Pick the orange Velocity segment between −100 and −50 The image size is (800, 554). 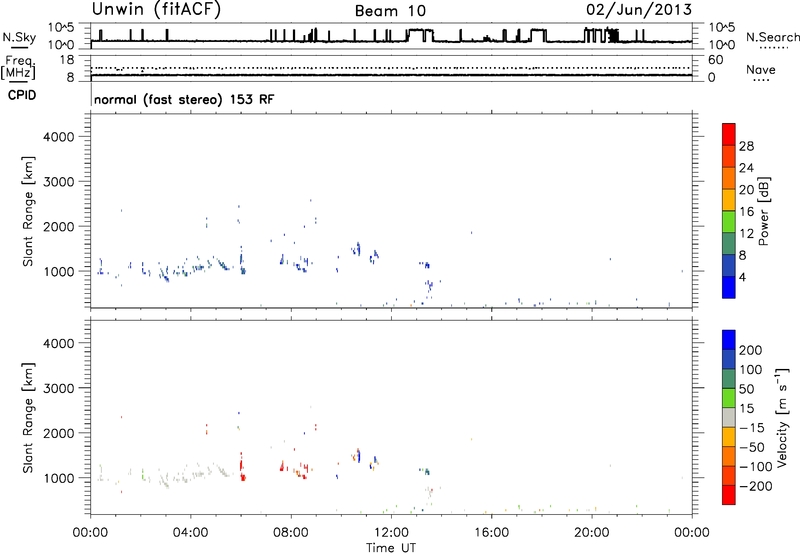(729, 457)
